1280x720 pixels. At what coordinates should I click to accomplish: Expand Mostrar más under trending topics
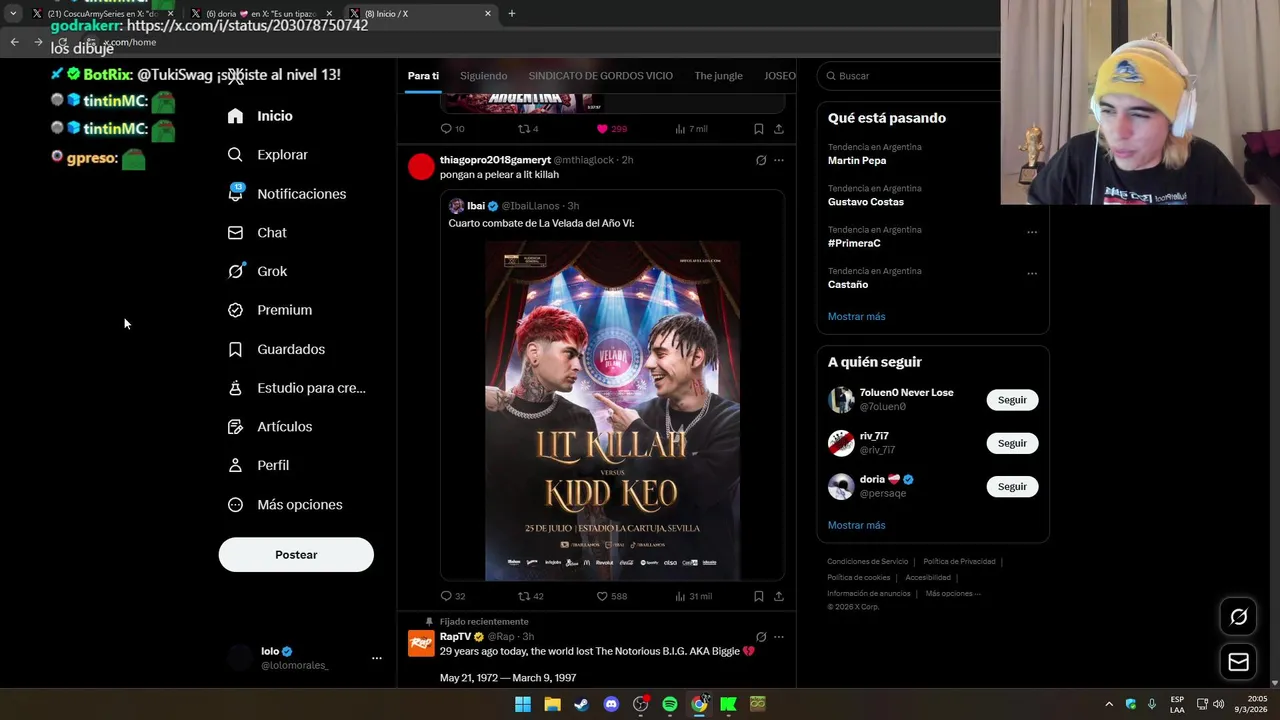[x=856, y=317]
